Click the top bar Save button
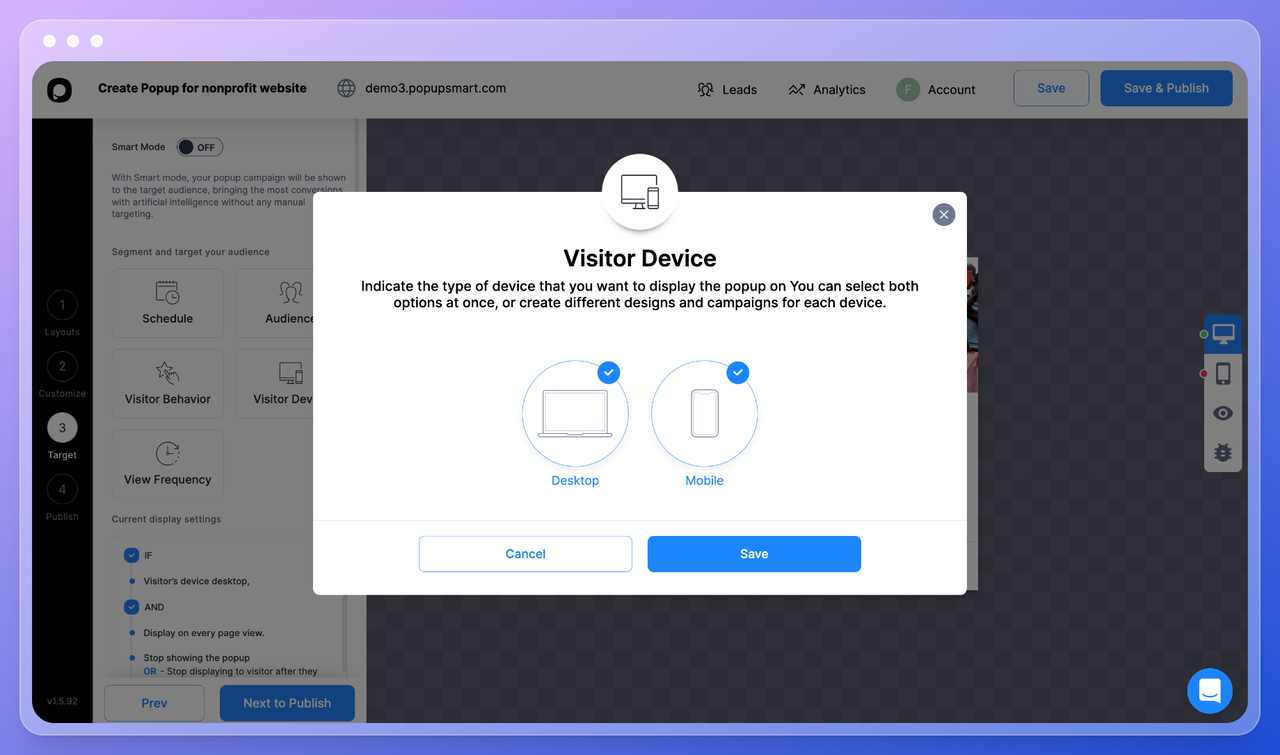The width and height of the screenshot is (1280, 755). [x=1051, y=88]
